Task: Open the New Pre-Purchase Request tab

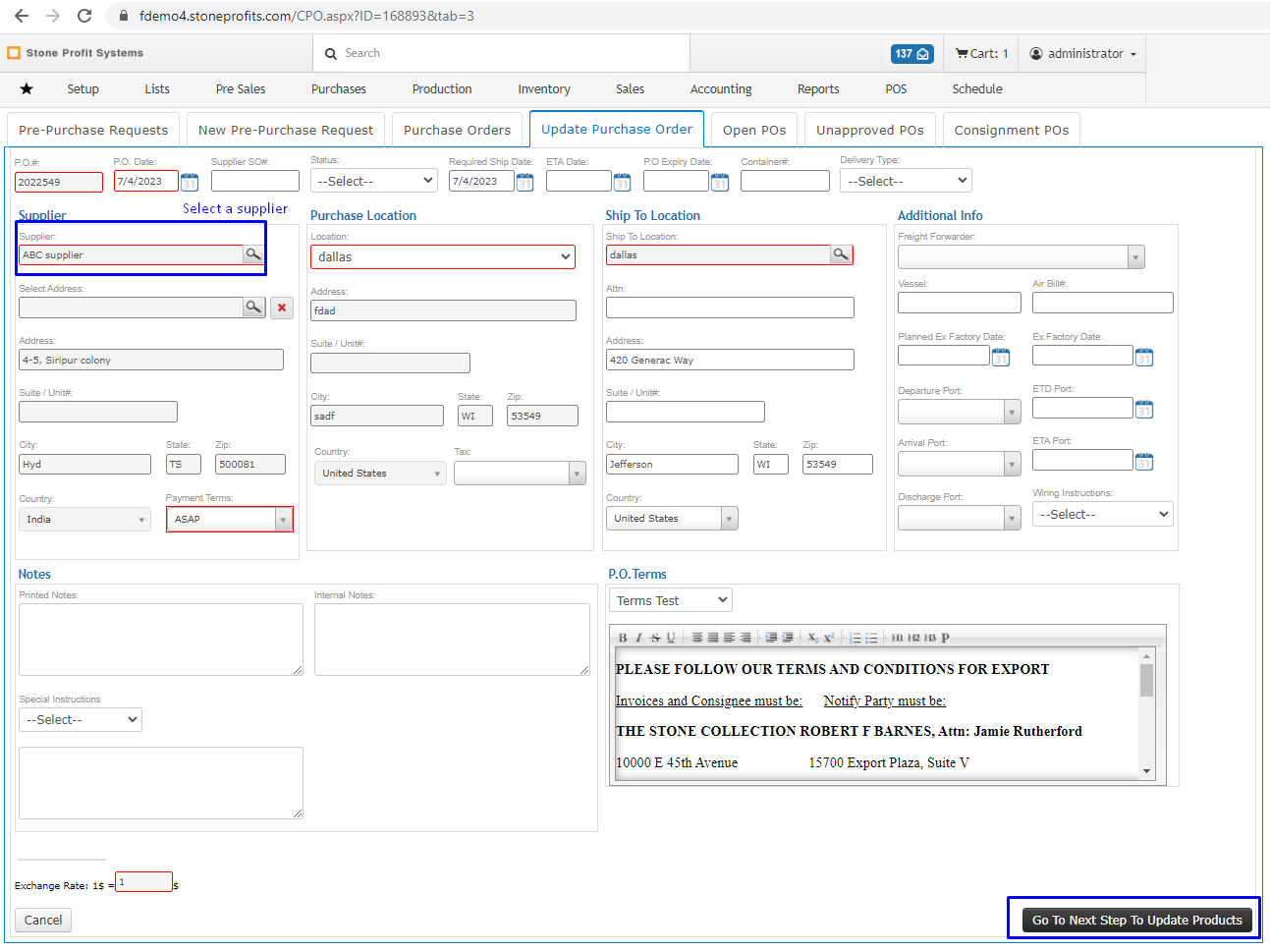Action: point(286,130)
